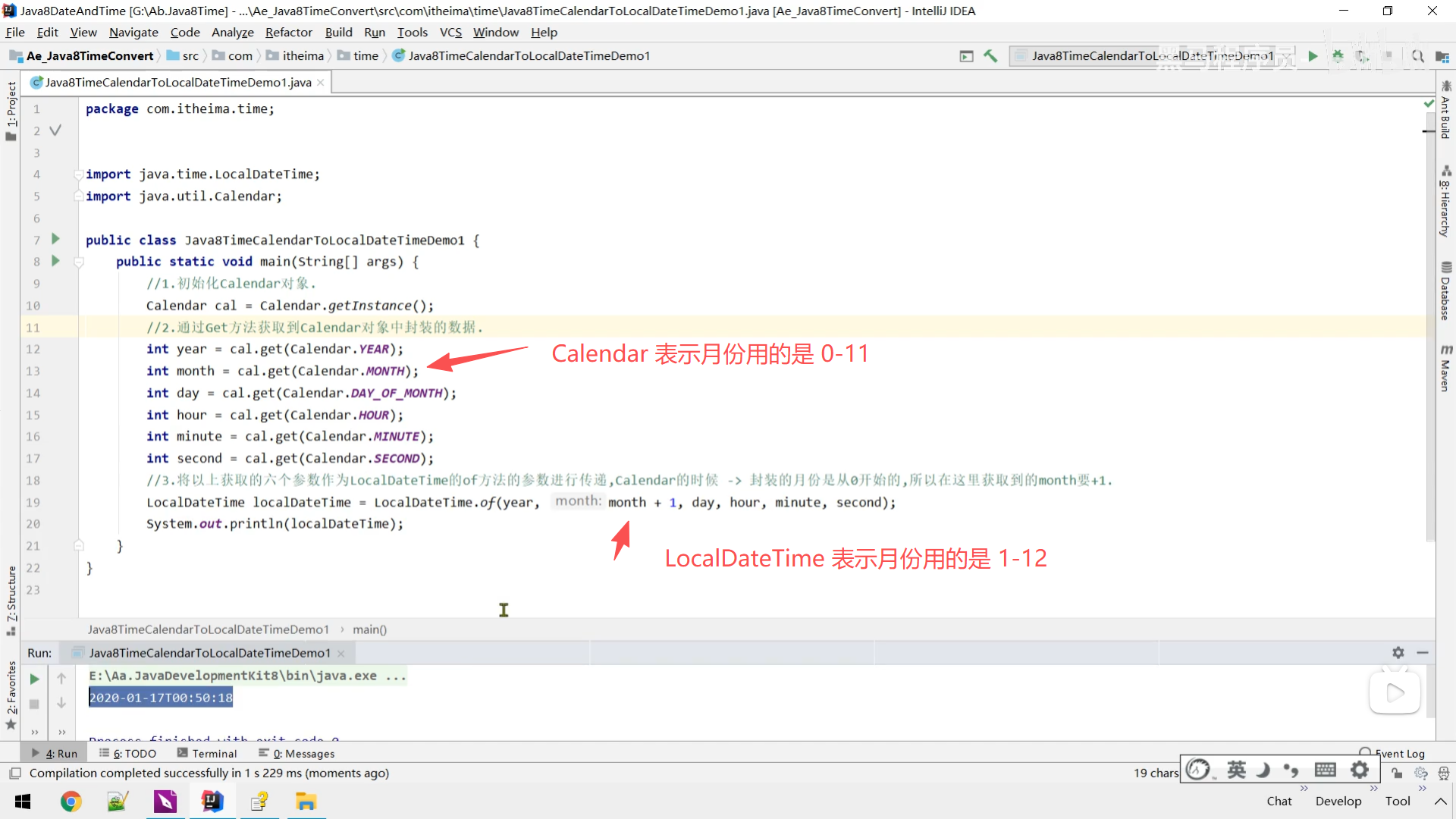Screen dimensions: 1456x819
Task: Run the program with the green toolbar arrow
Action: pyautogui.click(x=1313, y=55)
